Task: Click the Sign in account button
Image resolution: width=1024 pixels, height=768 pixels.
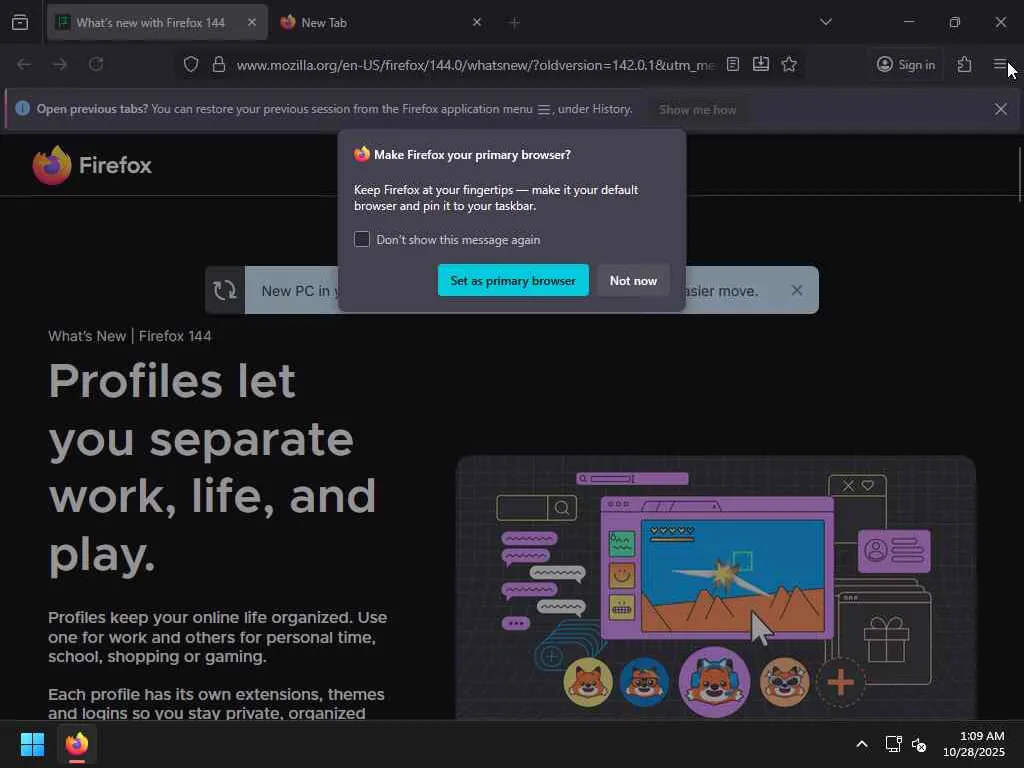Action: (906, 65)
